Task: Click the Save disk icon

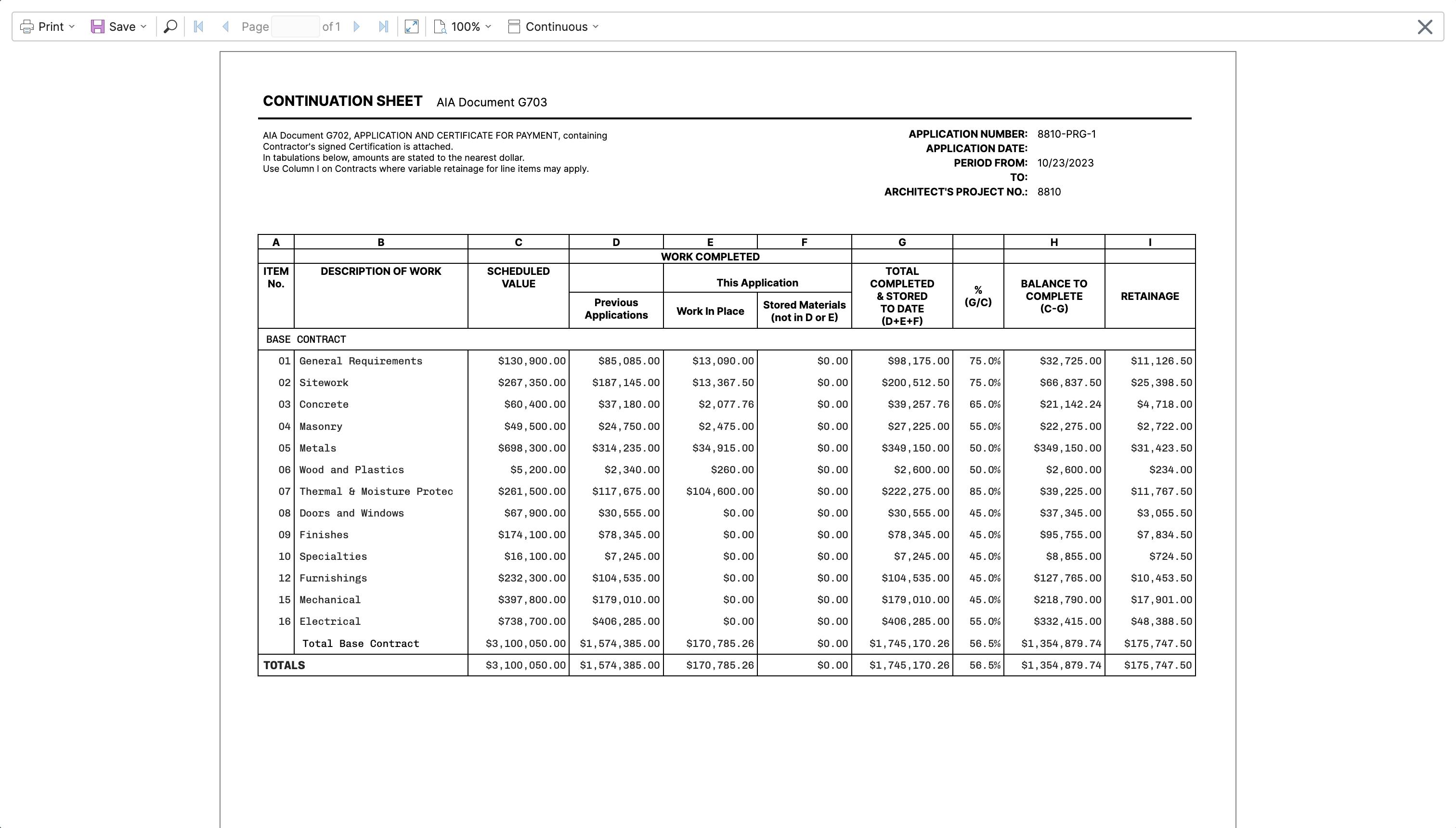Action: pyautogui.click(x=98, y=27)
